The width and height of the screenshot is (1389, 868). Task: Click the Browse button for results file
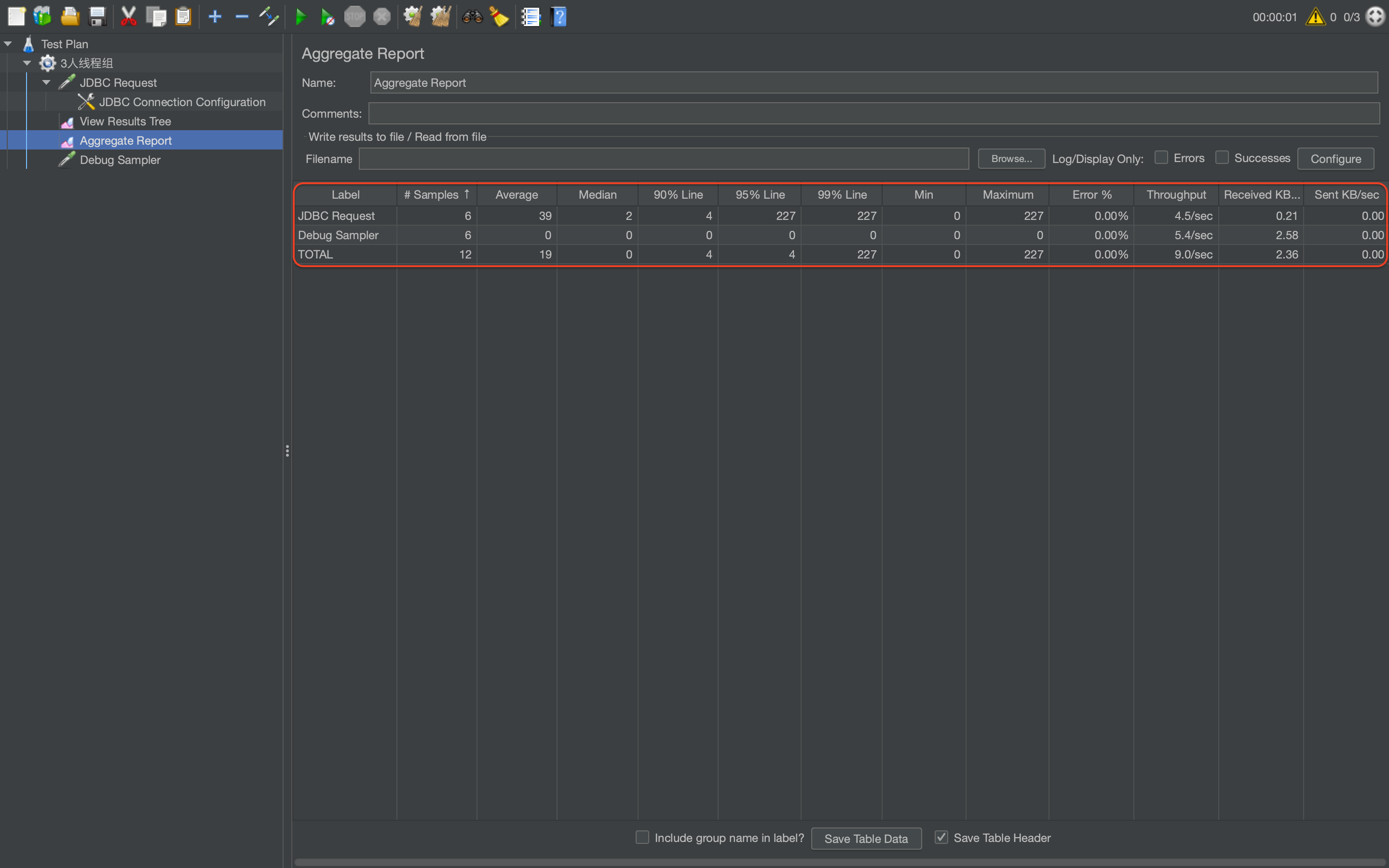[x=1011, y=159]
